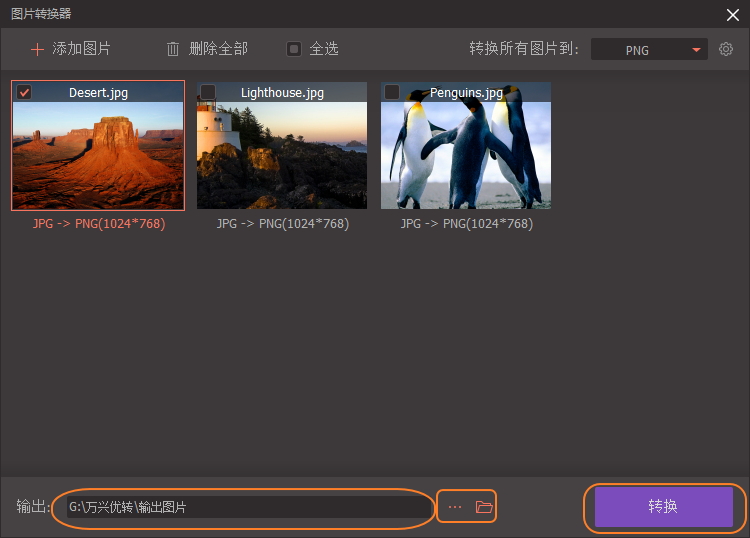Click the 添加图片 label
The width and height of the screenshot is (750, 538).
coord(81,49)
